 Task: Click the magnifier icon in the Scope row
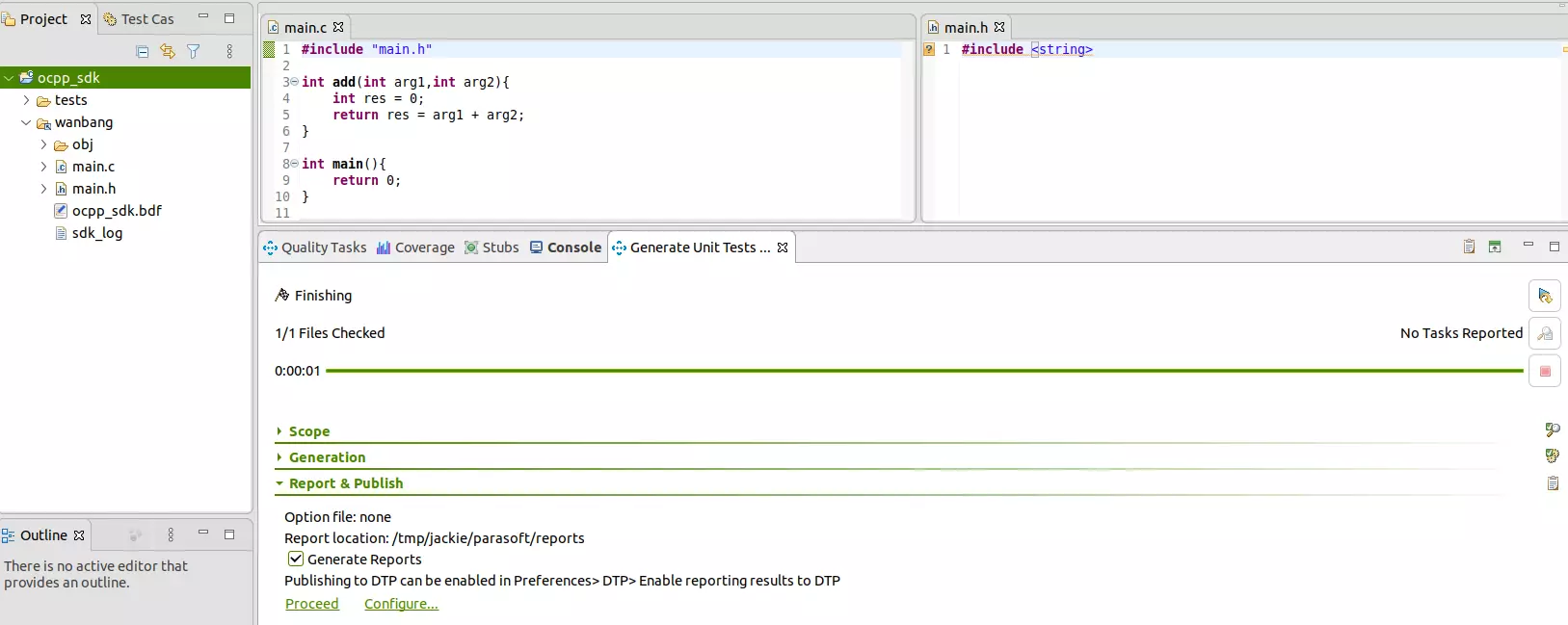pos(1552,430)
